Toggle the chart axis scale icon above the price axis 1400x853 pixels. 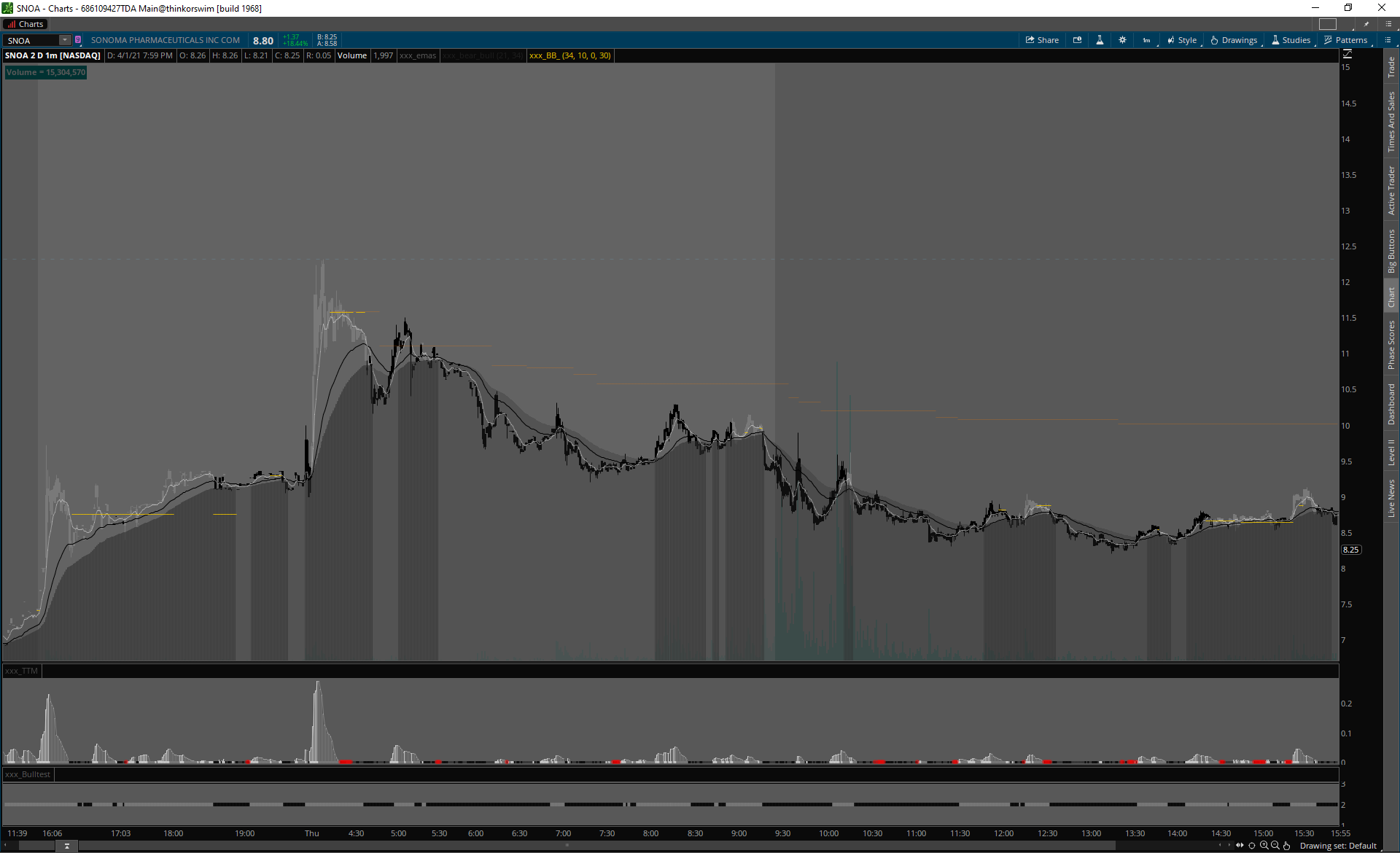pyautogui.click(x=1347, y=54)
